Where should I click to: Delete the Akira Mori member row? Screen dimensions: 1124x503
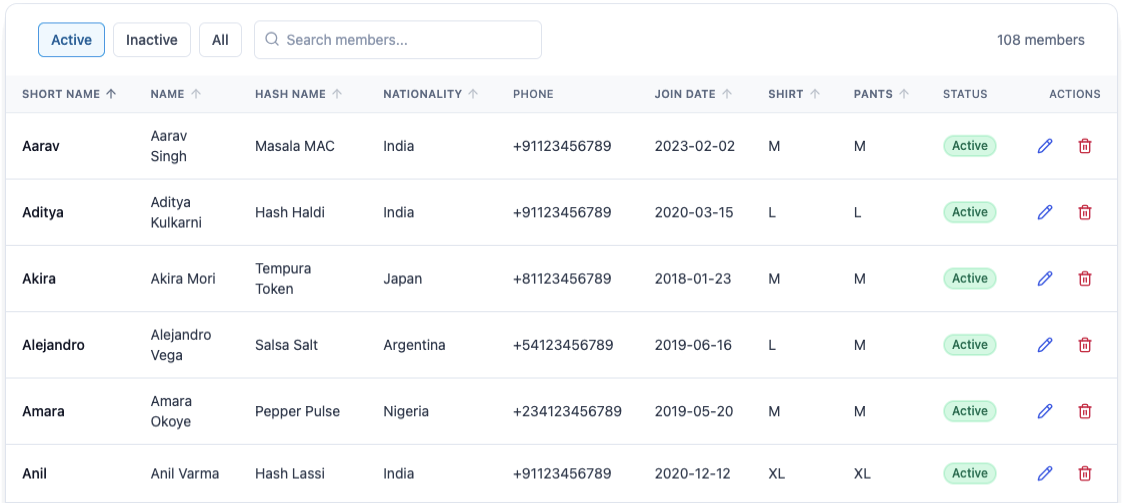tap(1085, 279)
